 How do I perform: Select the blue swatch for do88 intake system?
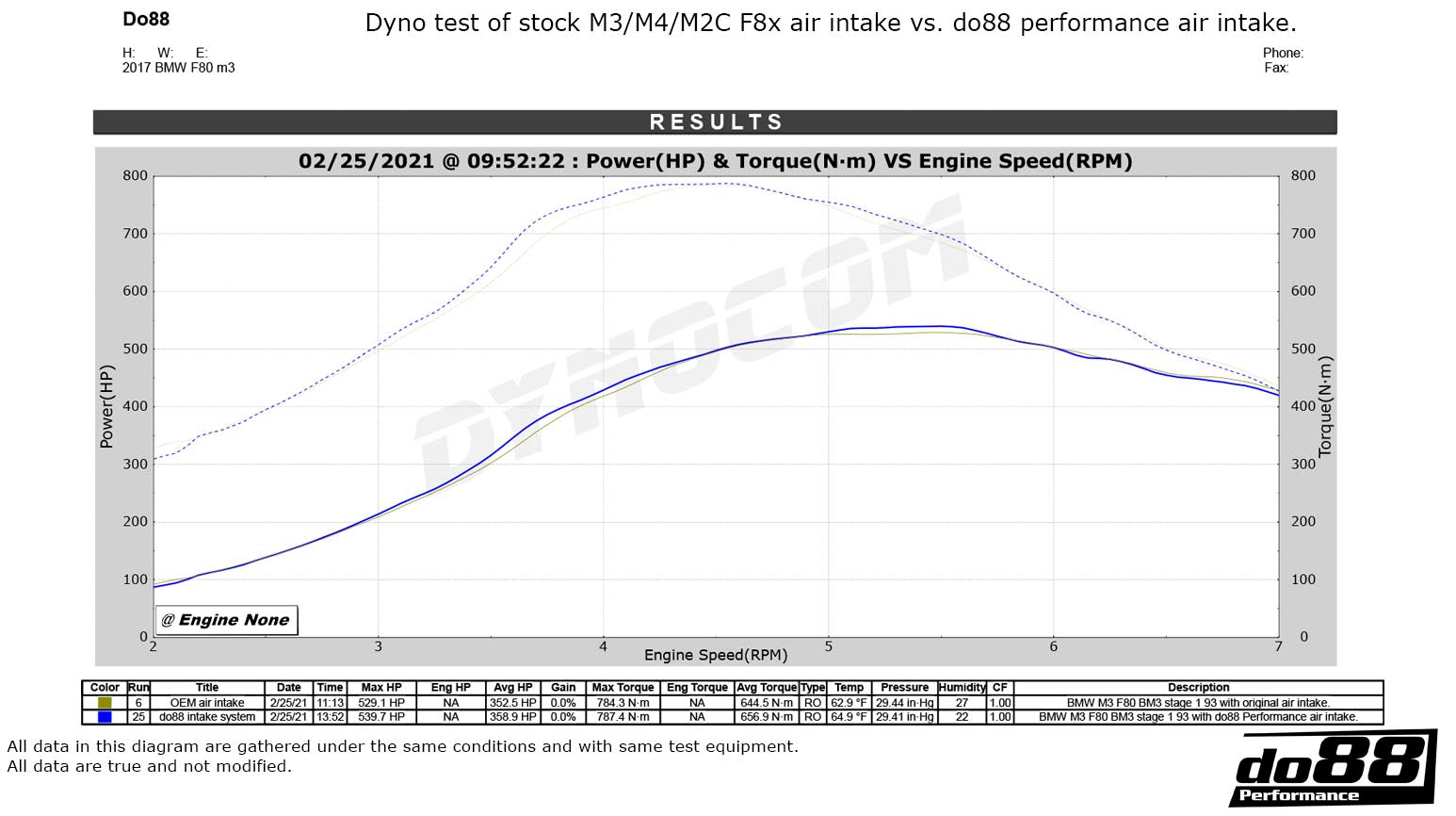click(x=106, y=716)
